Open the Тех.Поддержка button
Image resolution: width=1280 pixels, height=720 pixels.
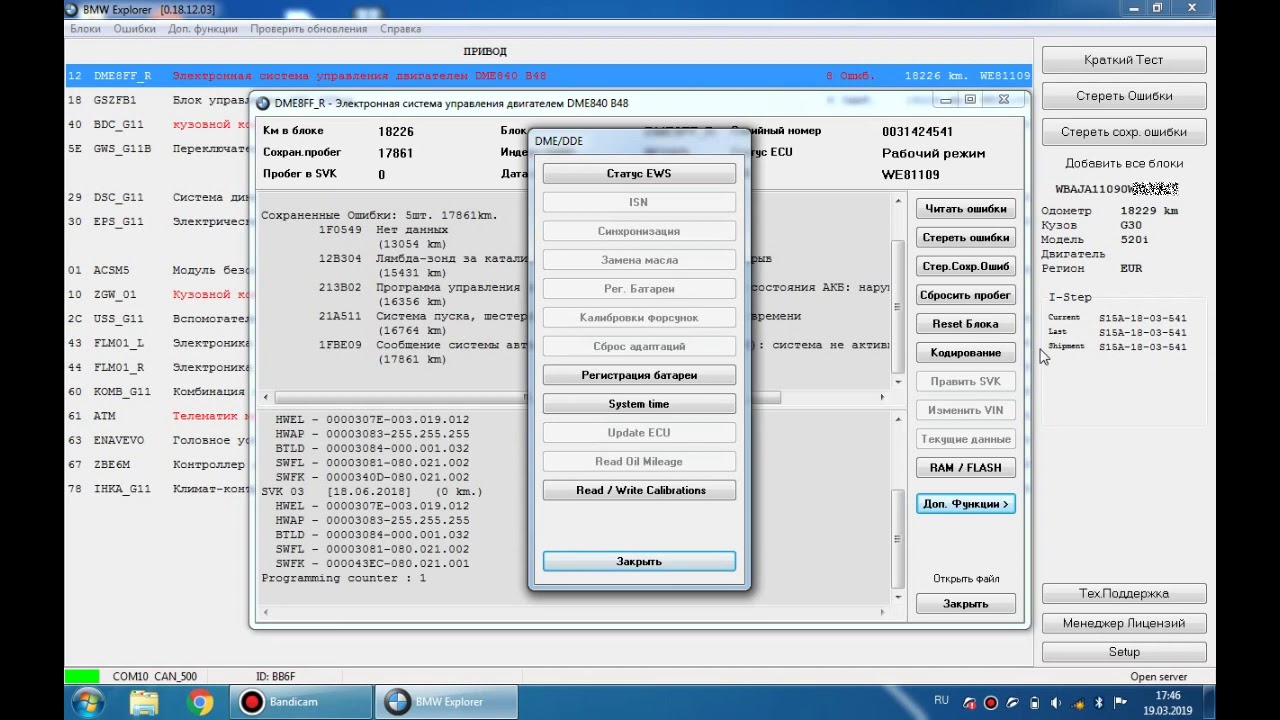coord(1123,594)
